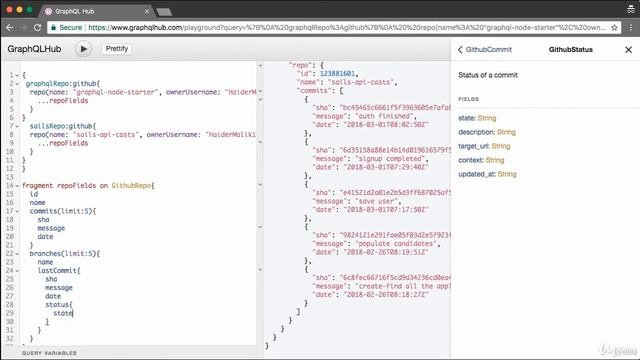Collapse the fold arrow on line 1
Screen dimensions: 640x360
pyautogui.click(x=17, y=76)
